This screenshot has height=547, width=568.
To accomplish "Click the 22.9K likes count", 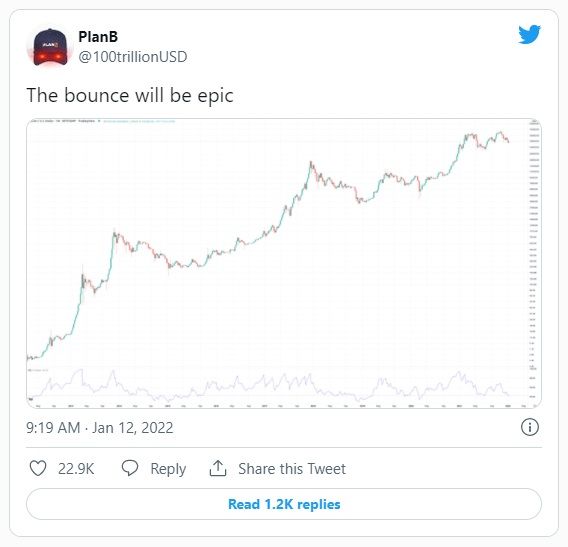I will 76,469.
